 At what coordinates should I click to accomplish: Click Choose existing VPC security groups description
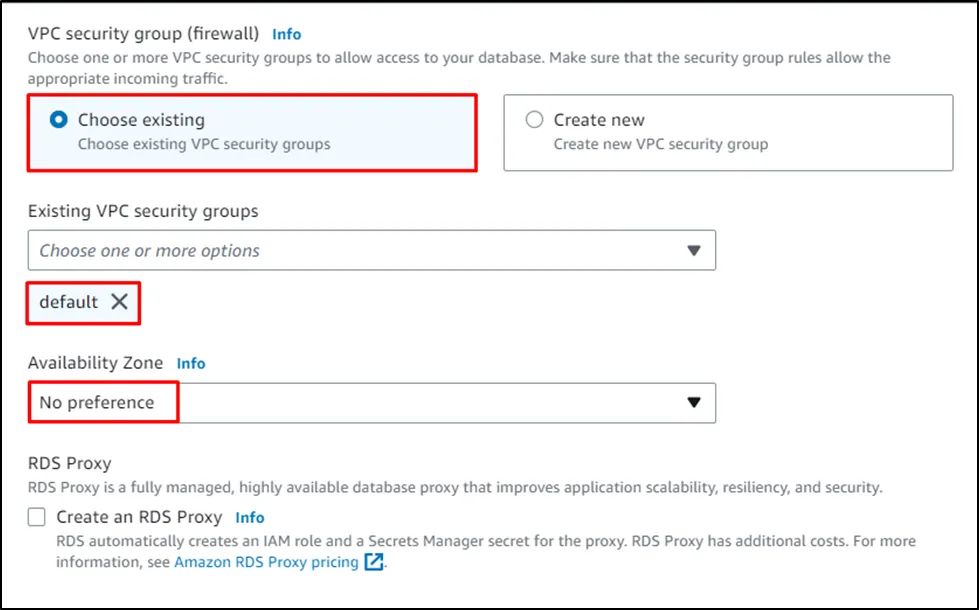pos(204,144)
